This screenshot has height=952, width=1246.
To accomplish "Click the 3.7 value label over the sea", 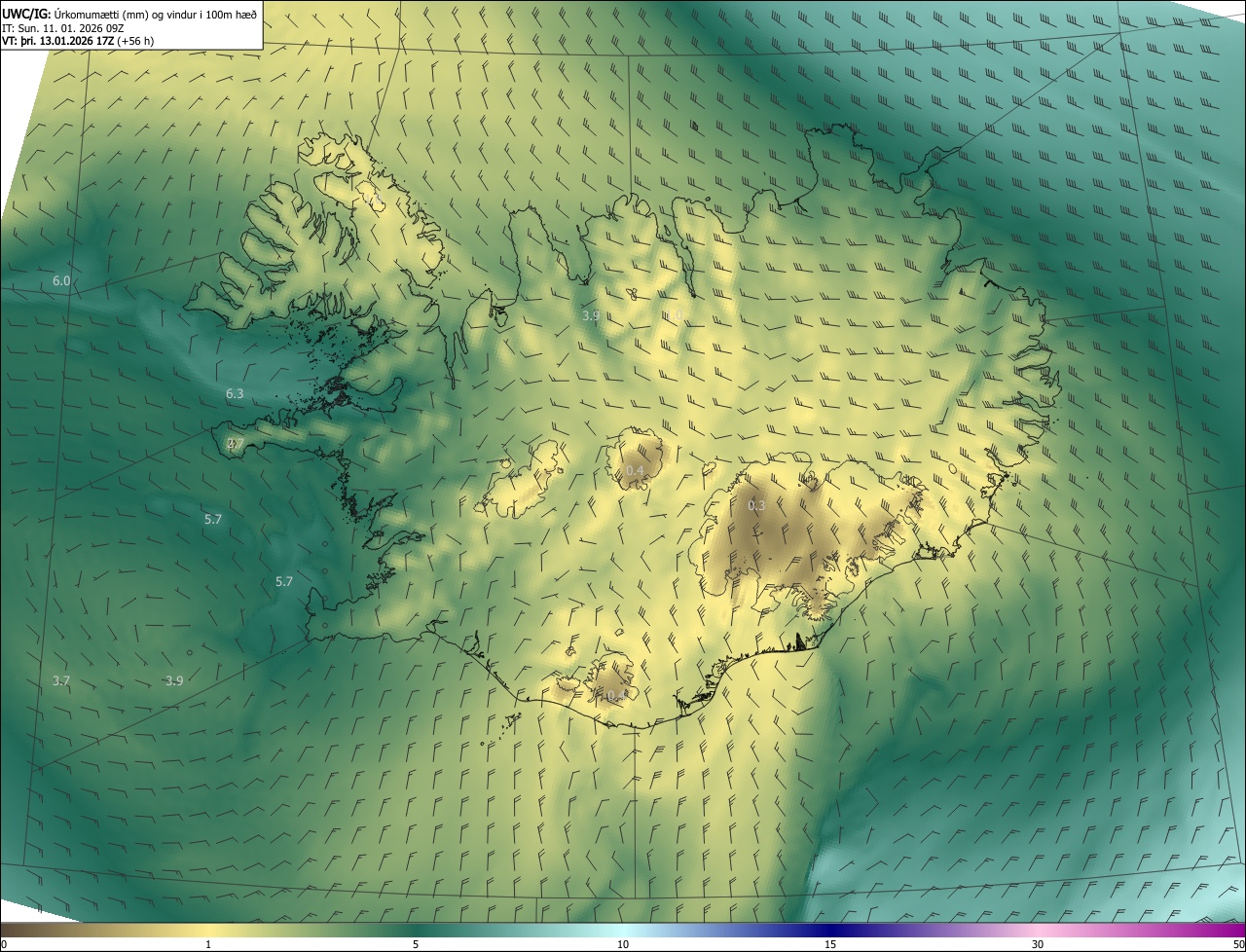I will (61, 680).
